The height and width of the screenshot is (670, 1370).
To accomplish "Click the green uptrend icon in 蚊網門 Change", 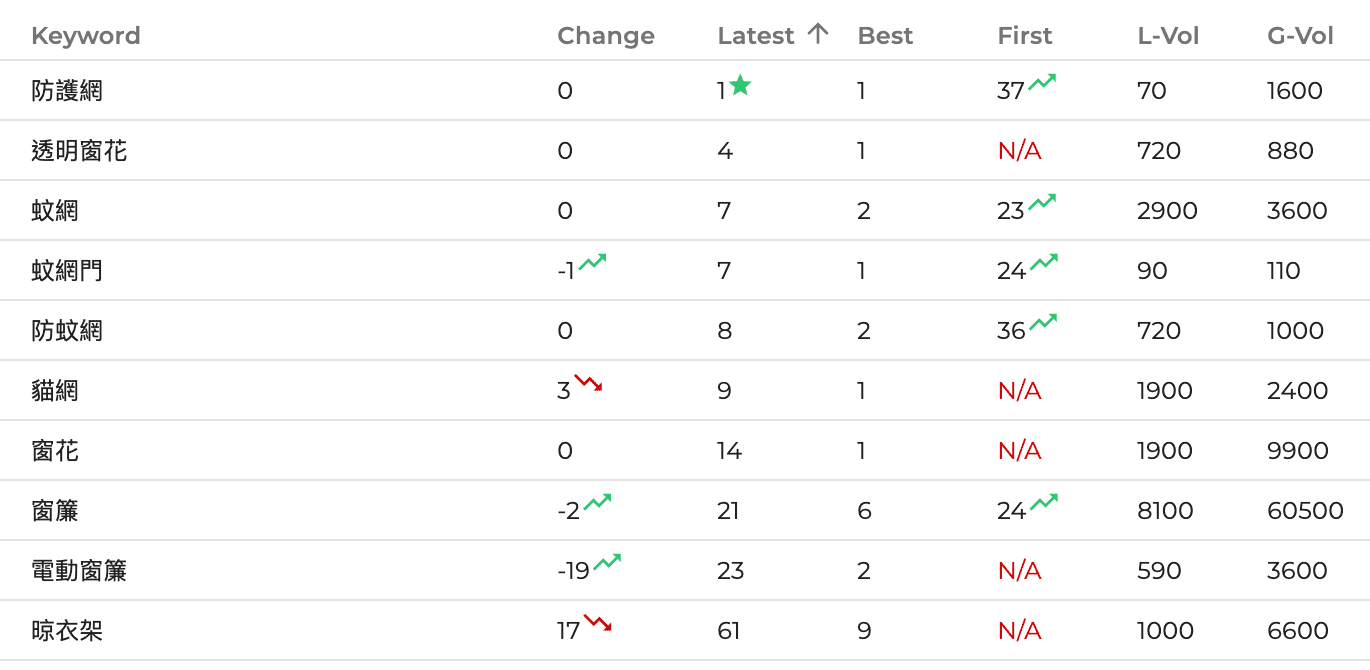I will pyautogui.click(x=592, y=263).
